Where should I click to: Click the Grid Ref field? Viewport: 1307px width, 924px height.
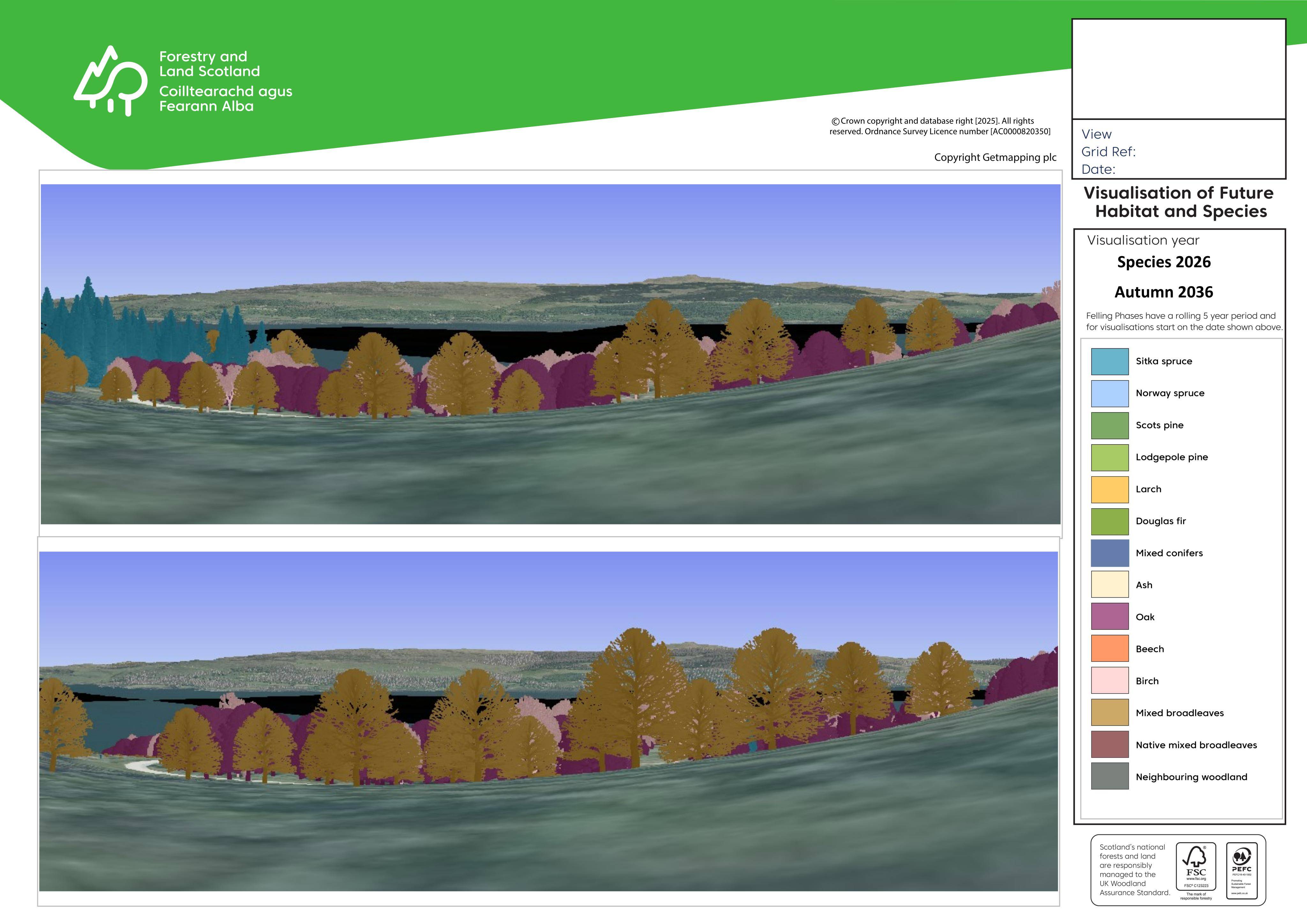click(1108, 152)
